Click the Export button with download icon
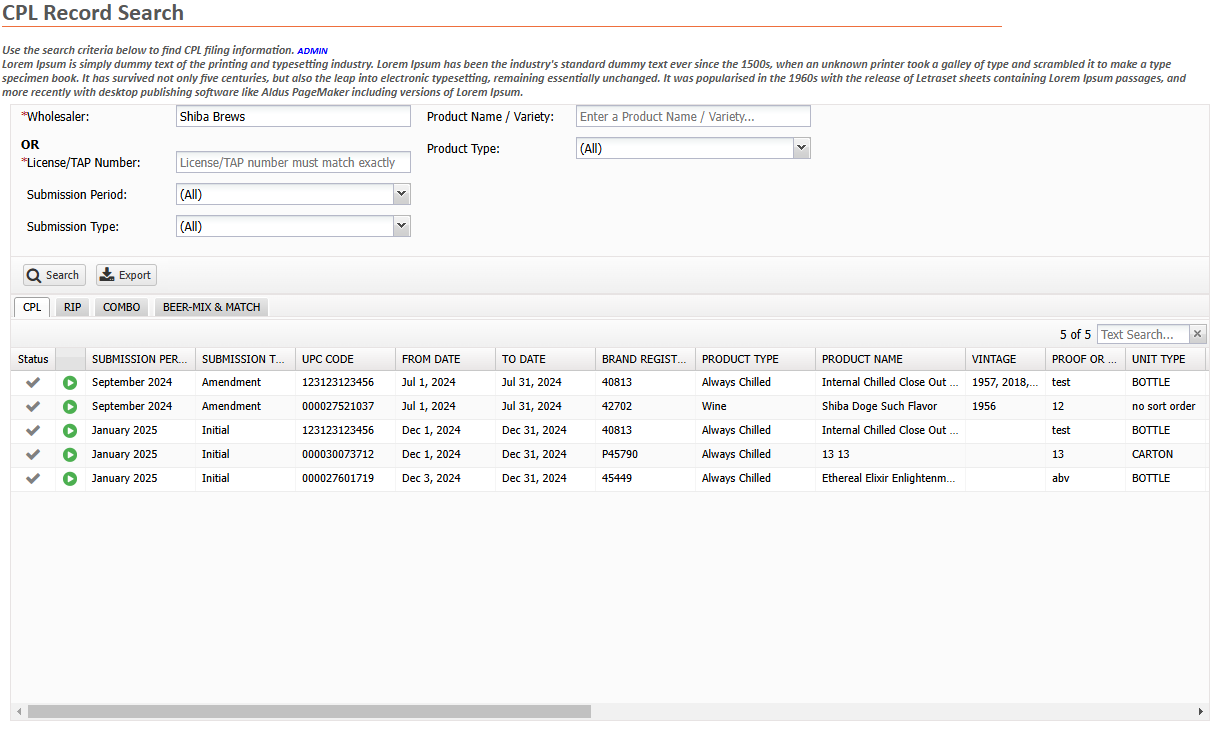Image resolution: width=1218 pixels, height=731 pixels. [126, 275]
